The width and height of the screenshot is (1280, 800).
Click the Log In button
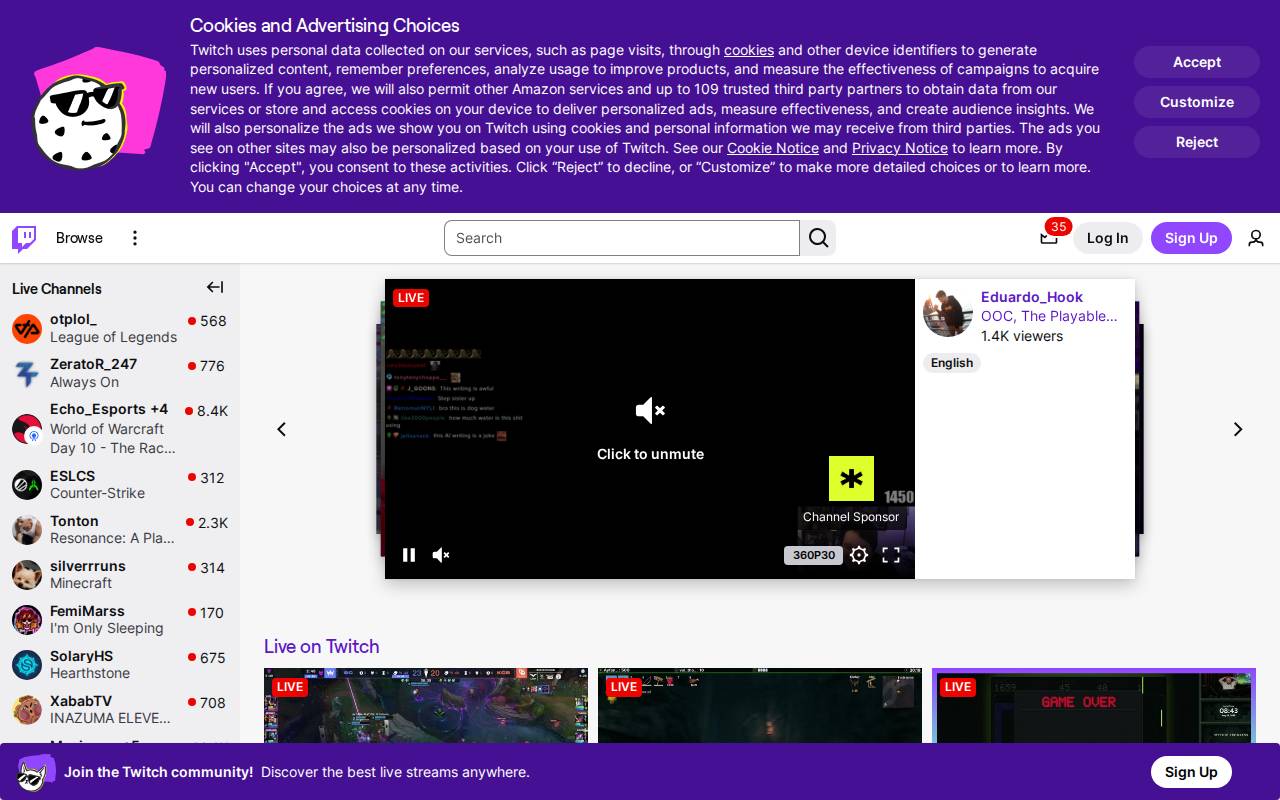tap(1107, 238)
